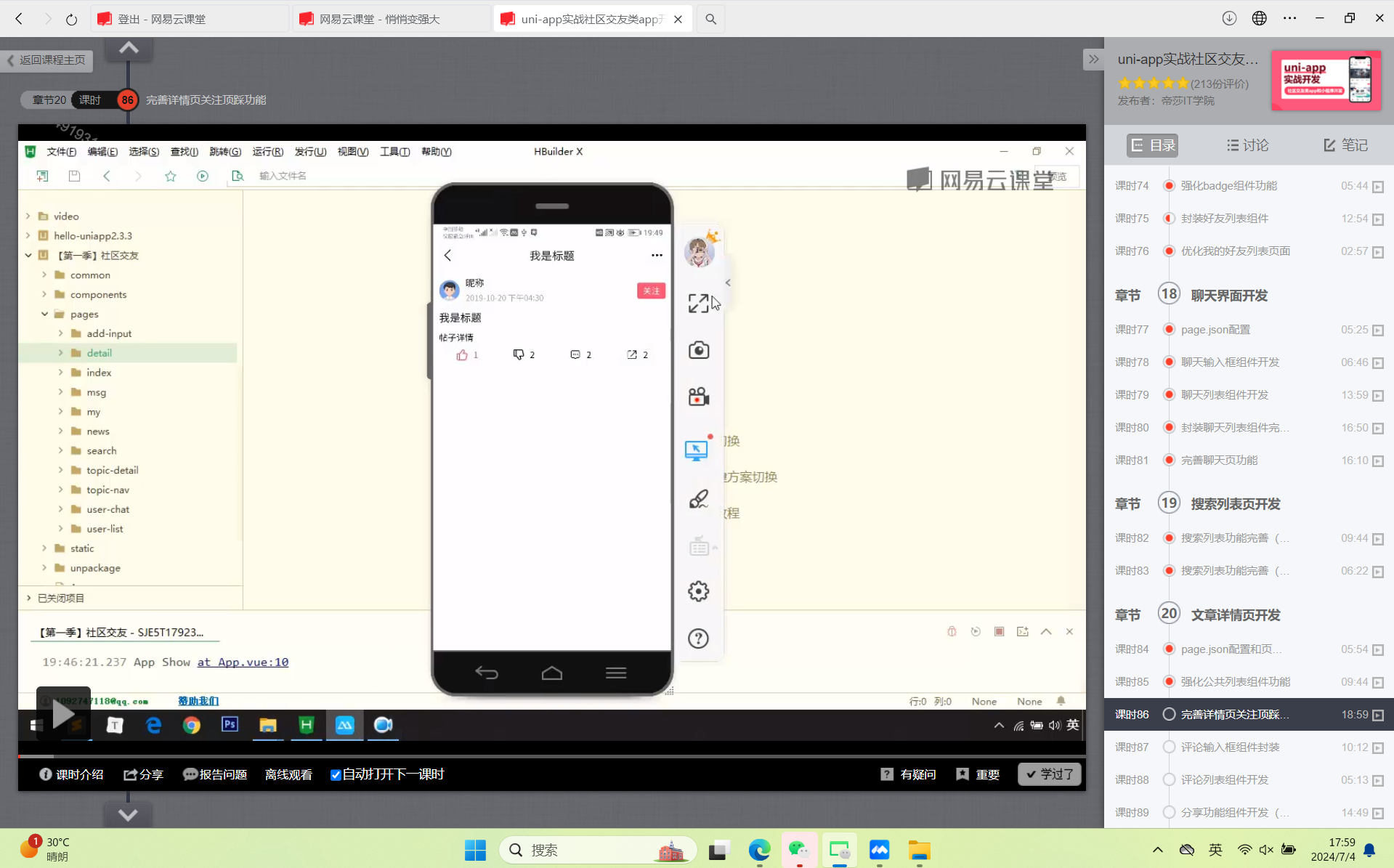Switch to the 讨论 tab
The height and width of the screenshot is (868, 1394).
click(1247, 145)
